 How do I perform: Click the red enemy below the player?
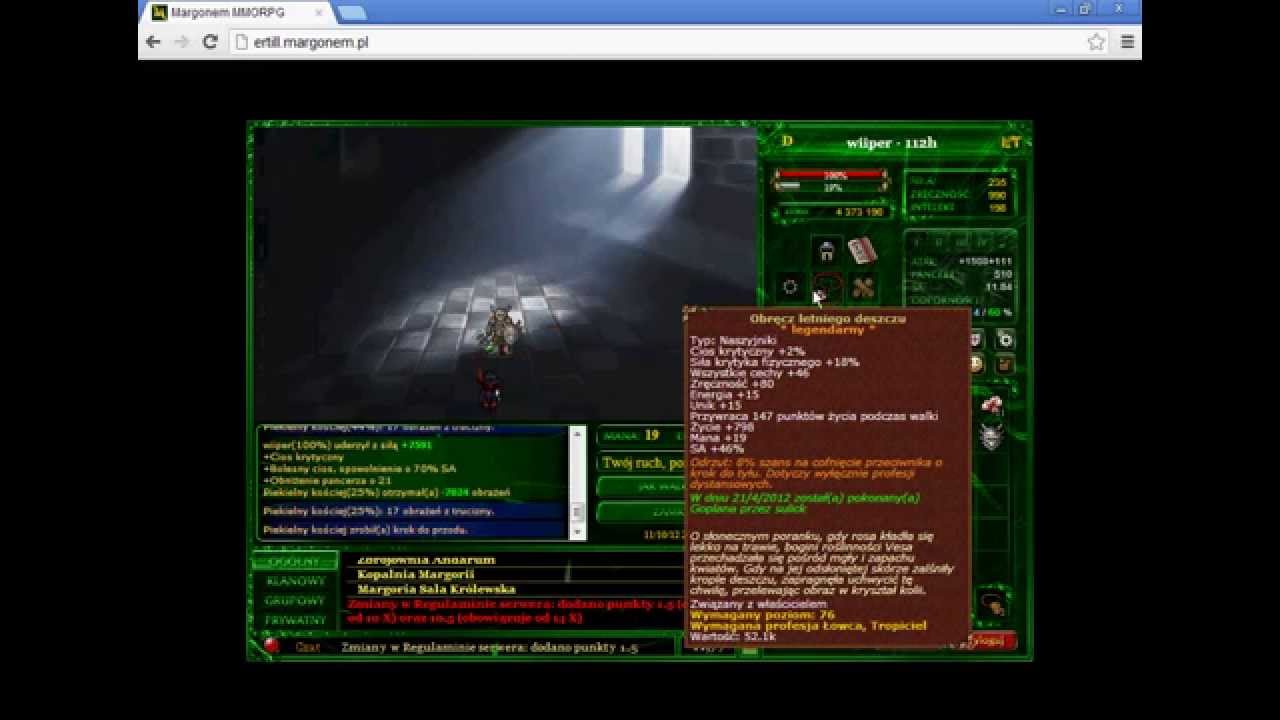point(489,390)
